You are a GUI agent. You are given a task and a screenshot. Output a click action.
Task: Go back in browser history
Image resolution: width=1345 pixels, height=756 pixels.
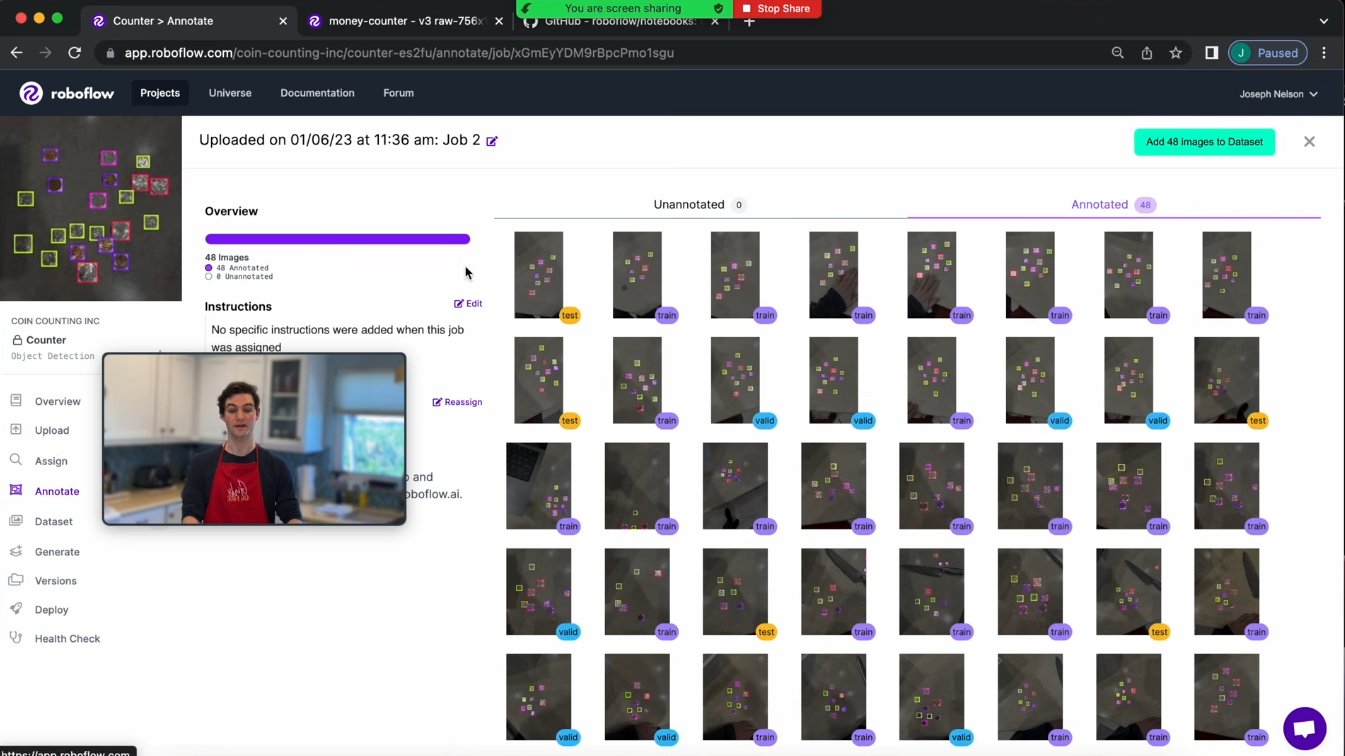point(17,53)
